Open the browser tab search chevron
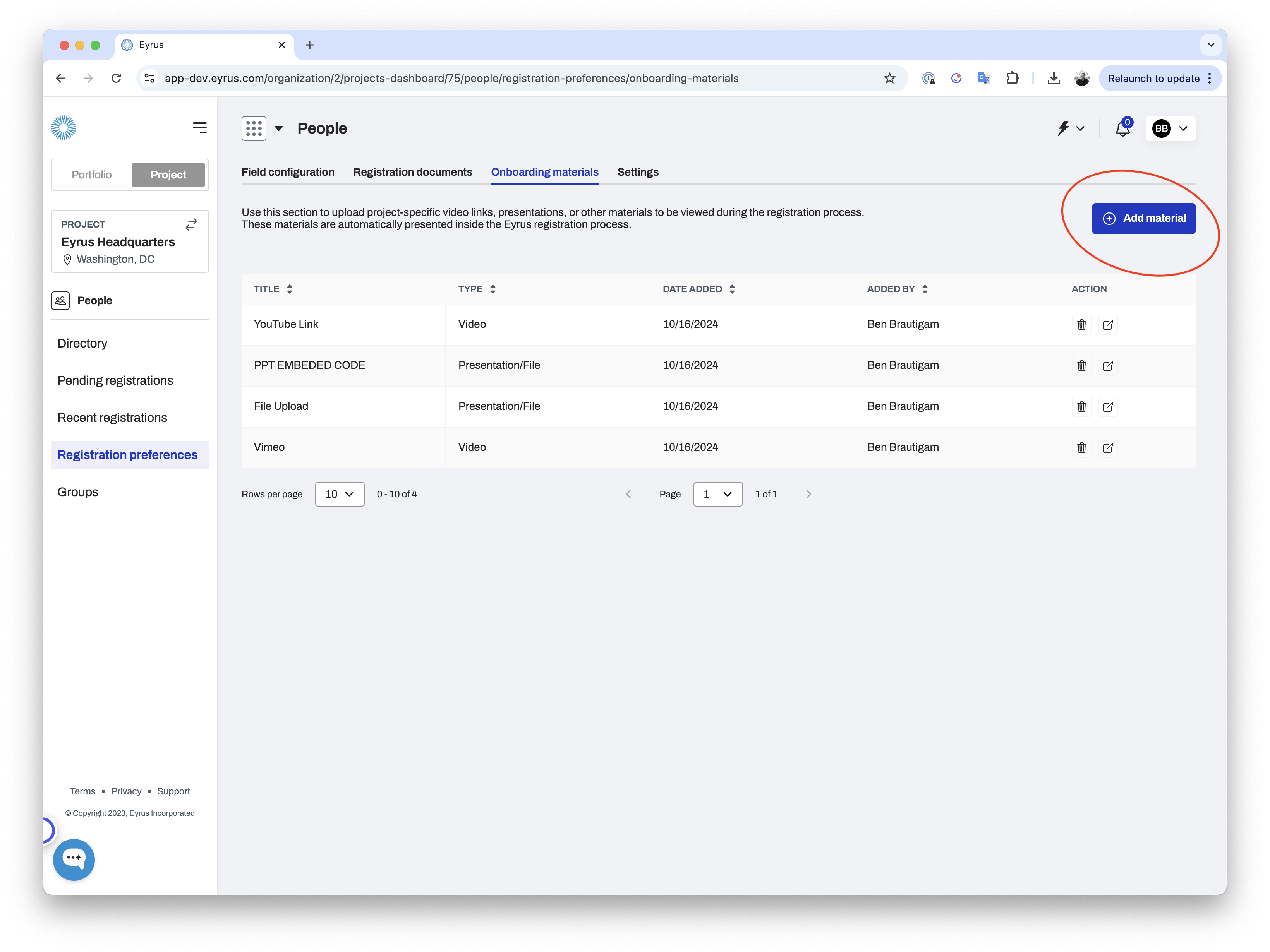This screenshot has width=1270, height=952. coord(1211,45)
